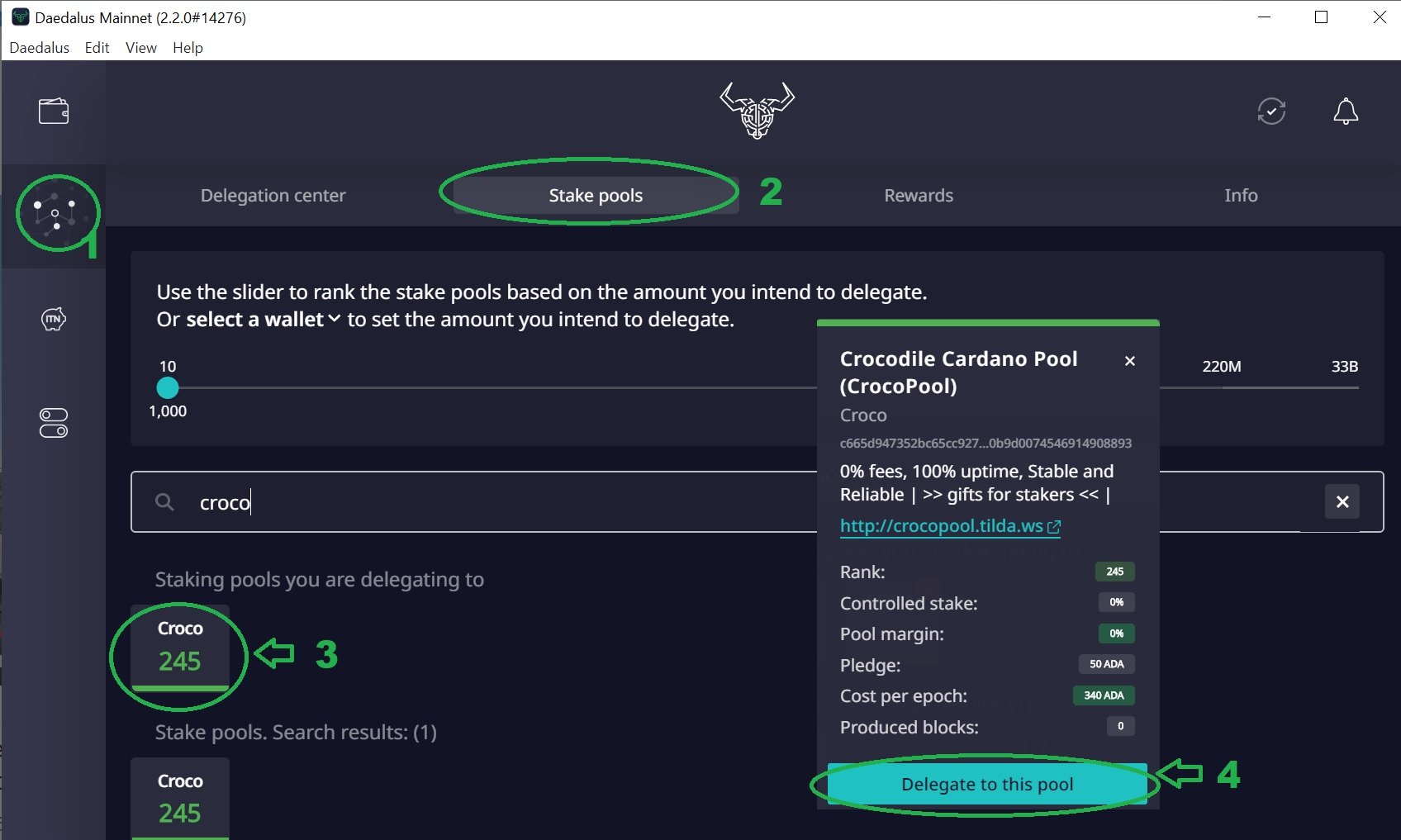Open the Help menu
Image resolution: width=1401 pixels, height=840 pixels.
point(188,48)
